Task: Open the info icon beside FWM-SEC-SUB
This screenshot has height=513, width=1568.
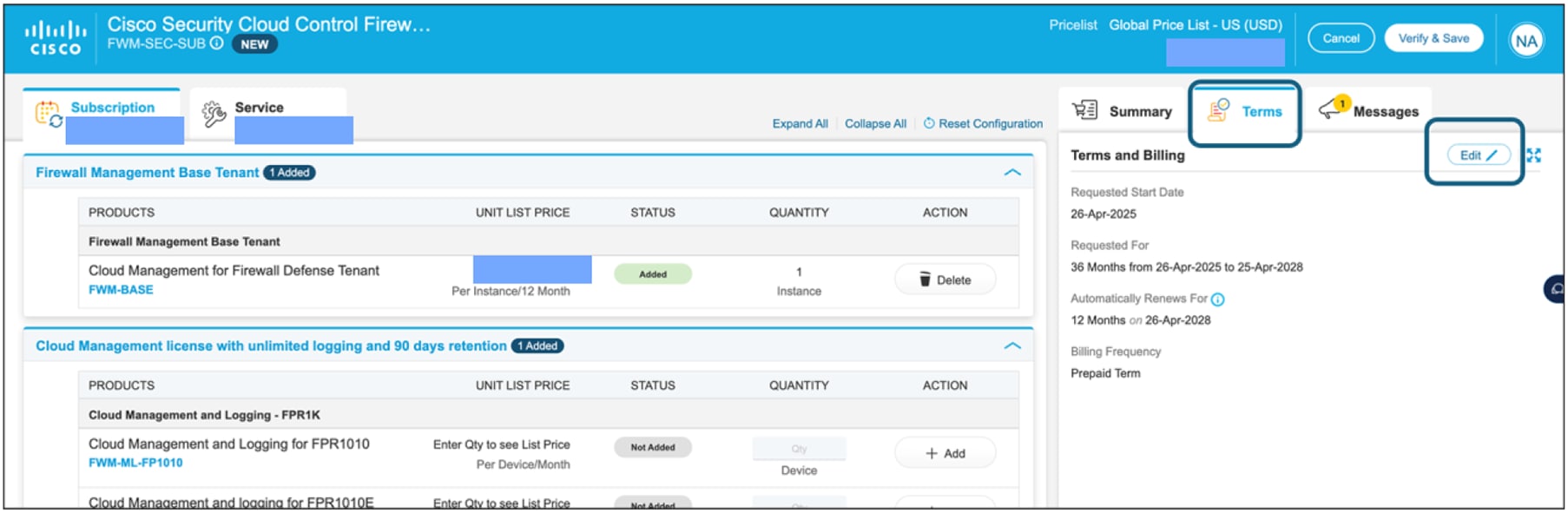Action: pyautogui.click(x=217, y=43)
